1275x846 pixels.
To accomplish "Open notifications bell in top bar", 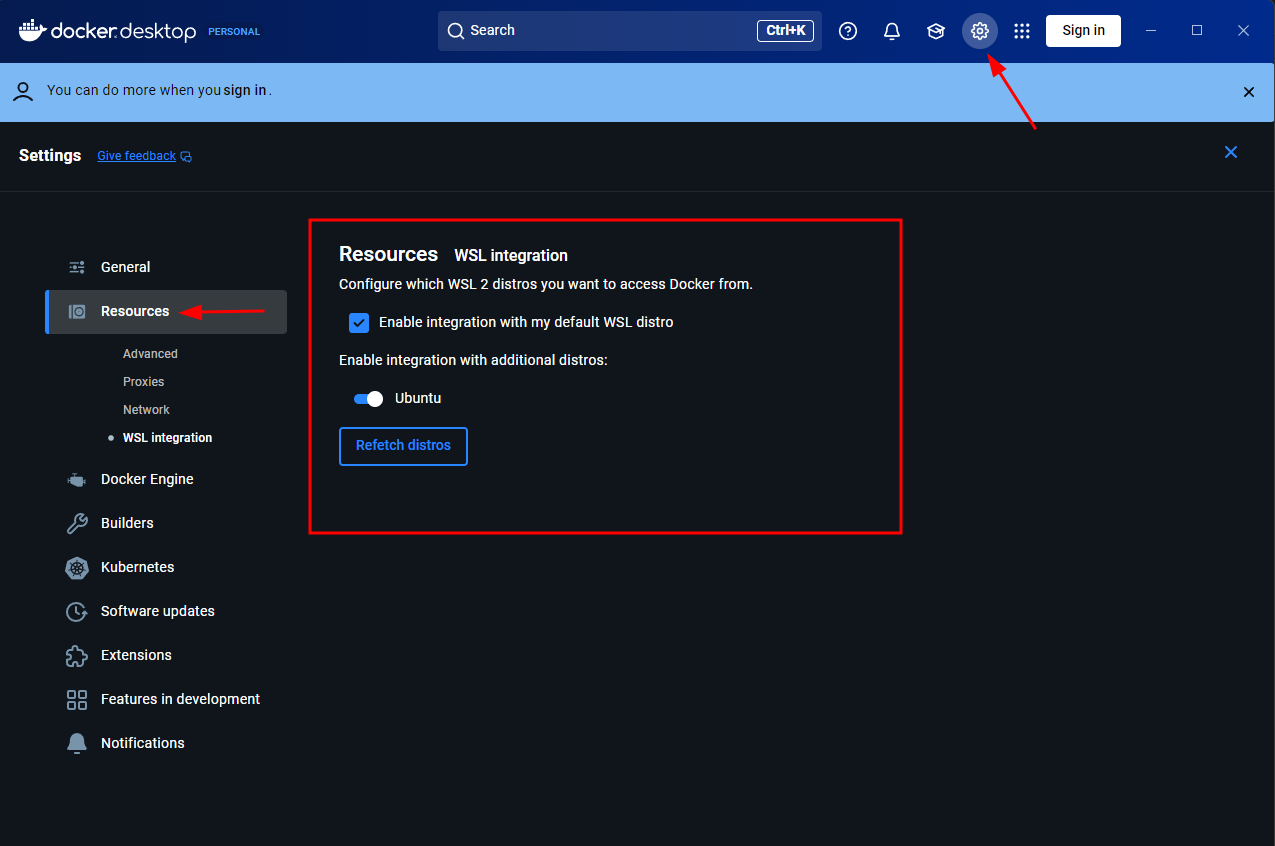I will point(892,31).
